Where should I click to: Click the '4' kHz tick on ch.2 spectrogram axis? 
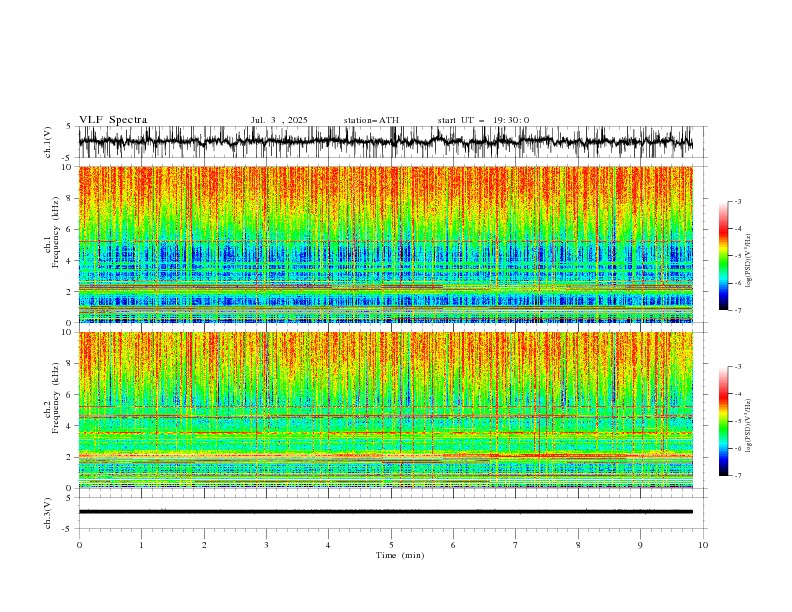tap(70, 426)
